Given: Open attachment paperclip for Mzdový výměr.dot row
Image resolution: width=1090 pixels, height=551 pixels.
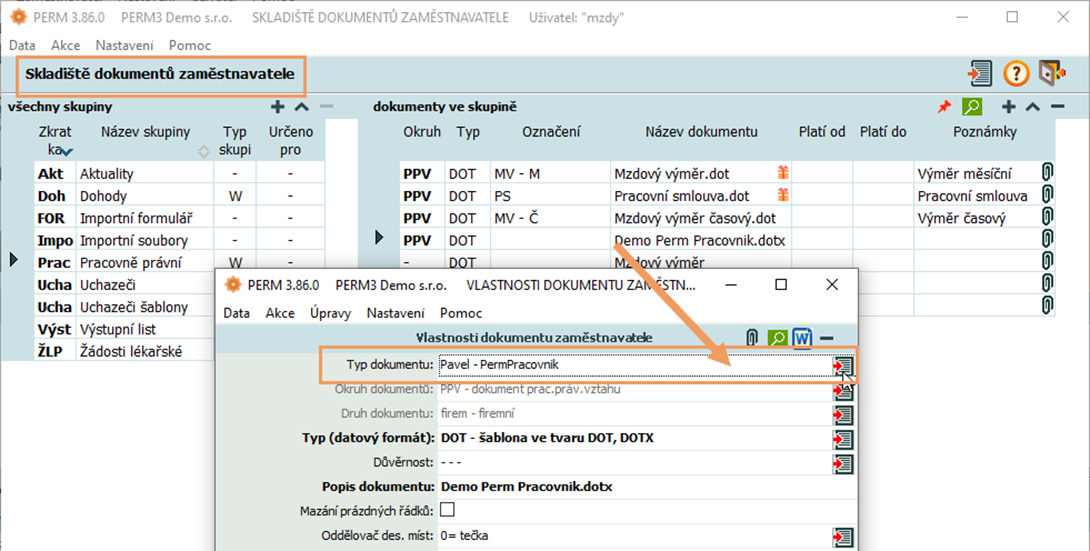Looking at the screenshot, I should click(x=1047, y=173).
